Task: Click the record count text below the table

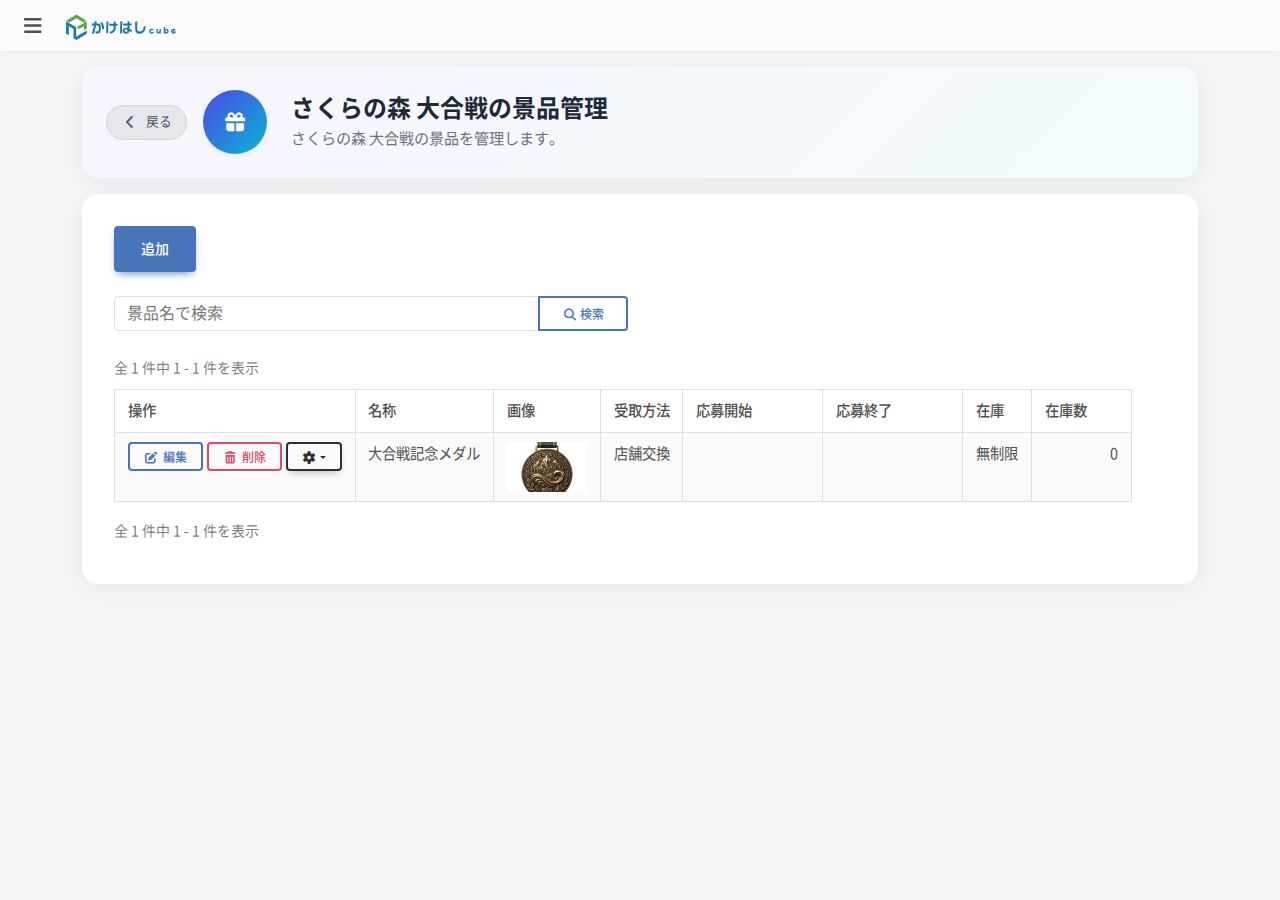Action: [187, 531]
